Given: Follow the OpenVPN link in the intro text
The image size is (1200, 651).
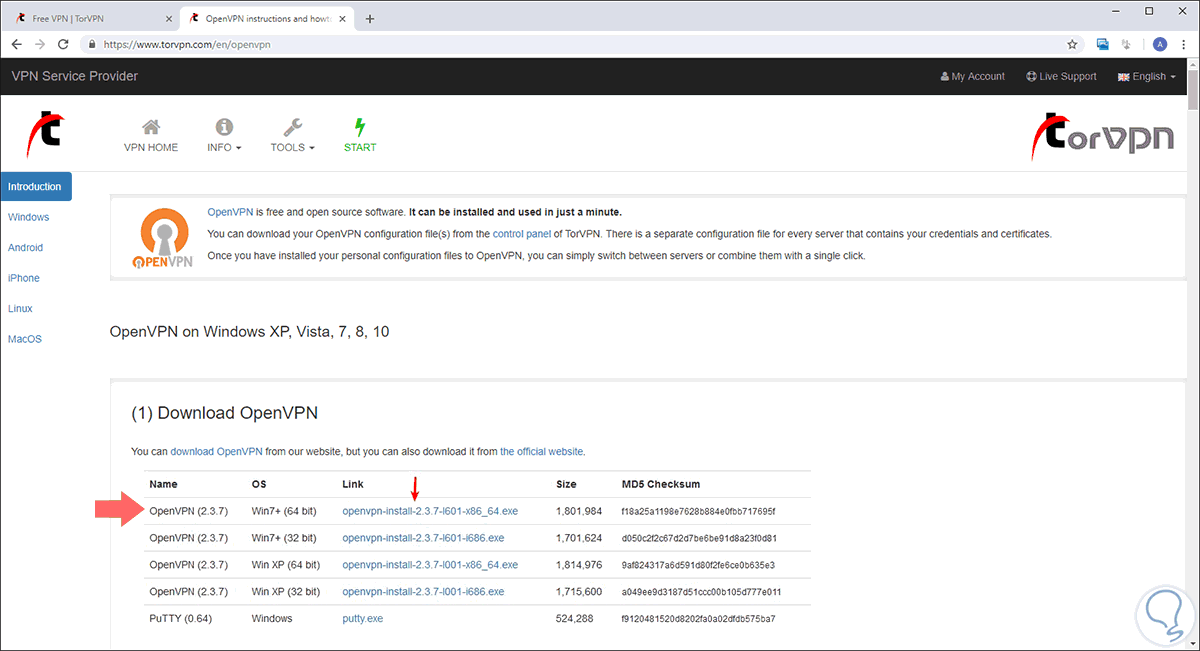Looking at the screenshot, I should (230, 212).
